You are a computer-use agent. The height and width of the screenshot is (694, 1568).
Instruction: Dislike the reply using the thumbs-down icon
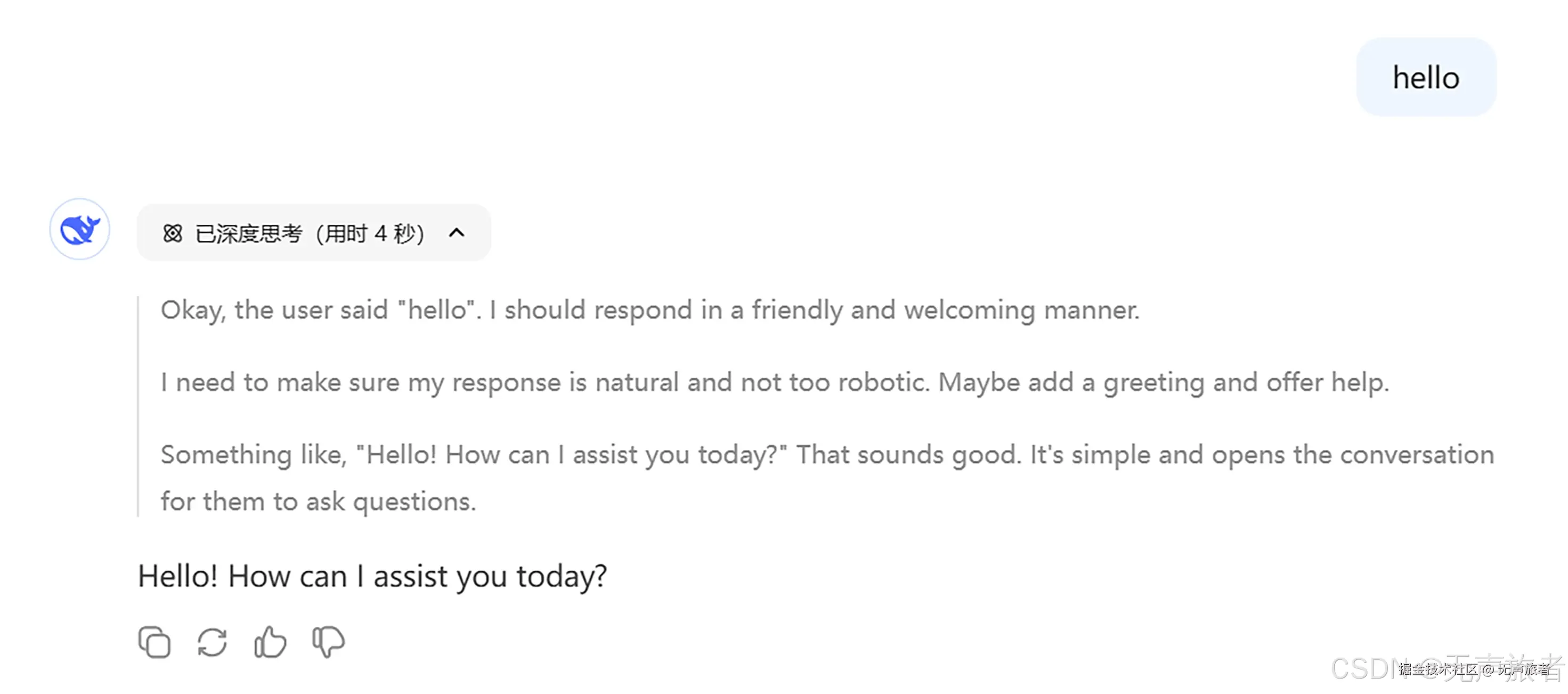coord(328,642)
